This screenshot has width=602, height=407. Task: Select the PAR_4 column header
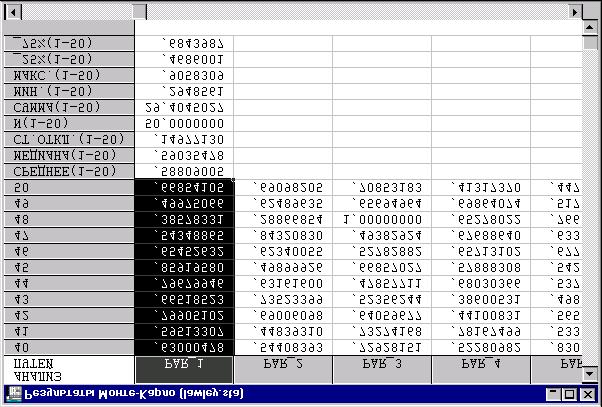point(481,369)
